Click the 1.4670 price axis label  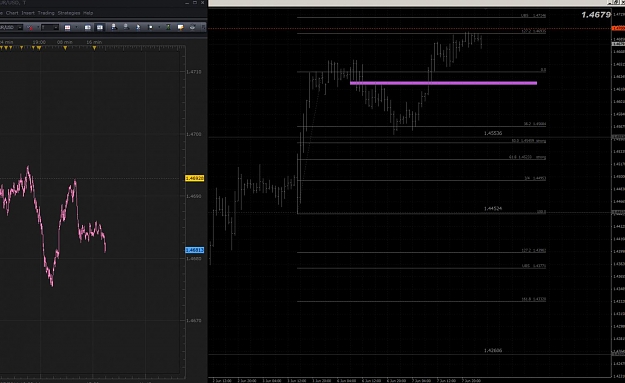coord(194,320)
